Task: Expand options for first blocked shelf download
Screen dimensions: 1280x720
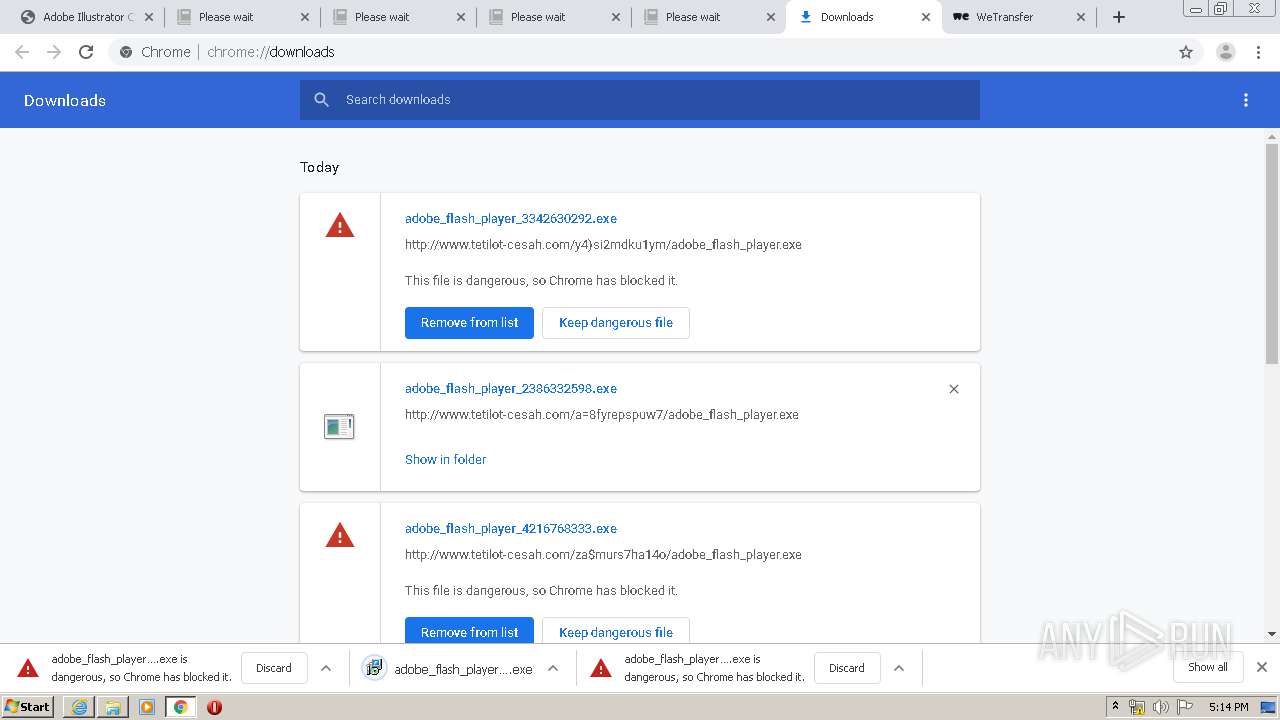Action: (x=326, y=668)
